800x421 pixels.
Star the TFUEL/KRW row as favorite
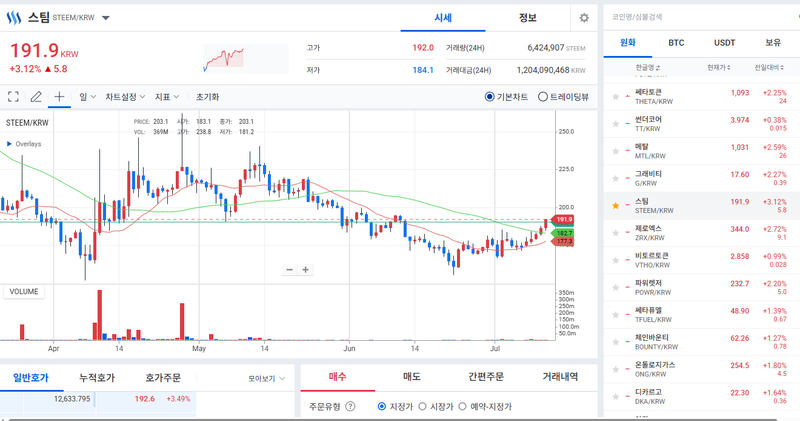(x=616, y=315)
